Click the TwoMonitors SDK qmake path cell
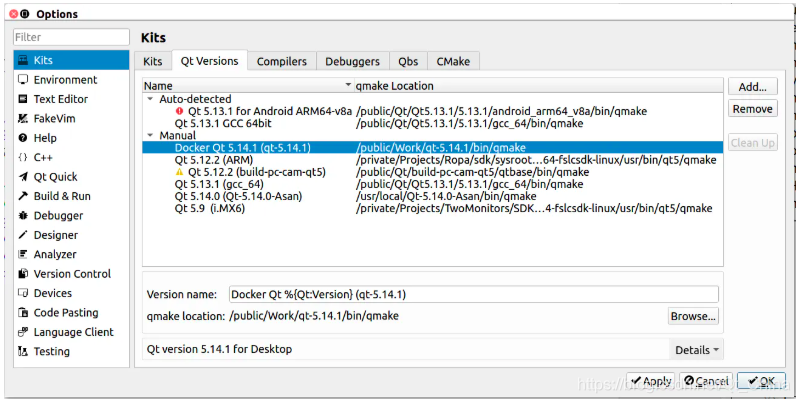This screenshot has width=800, height=403. pos(534,209)
